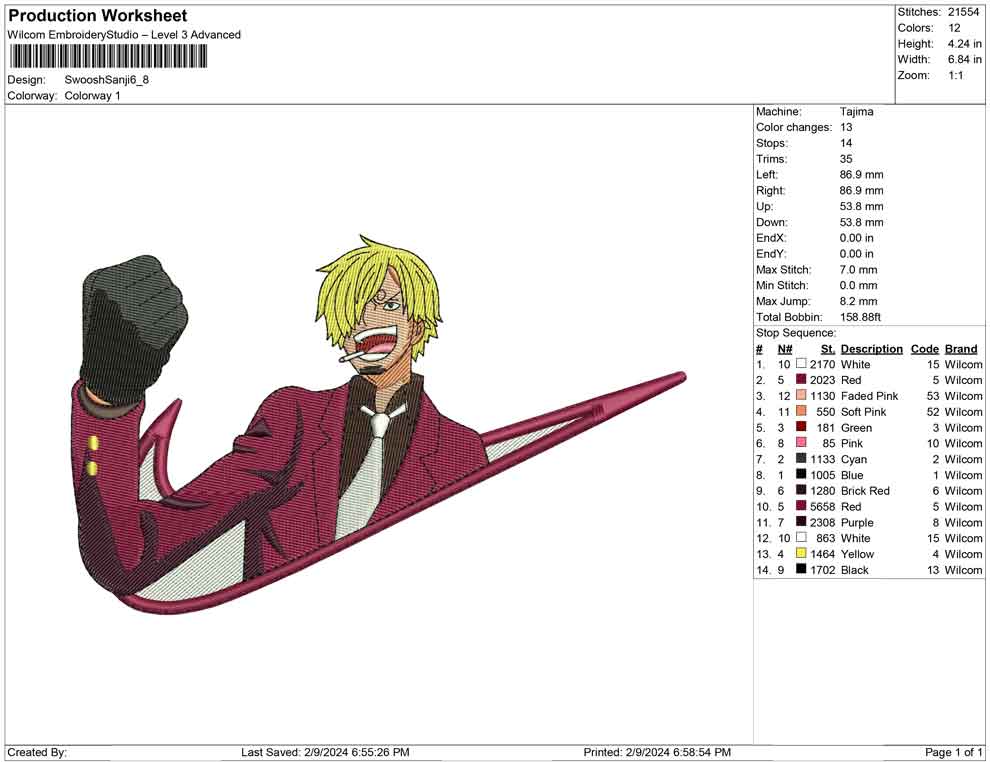Click the Up measurement label
990x762 pixels.
764,206
